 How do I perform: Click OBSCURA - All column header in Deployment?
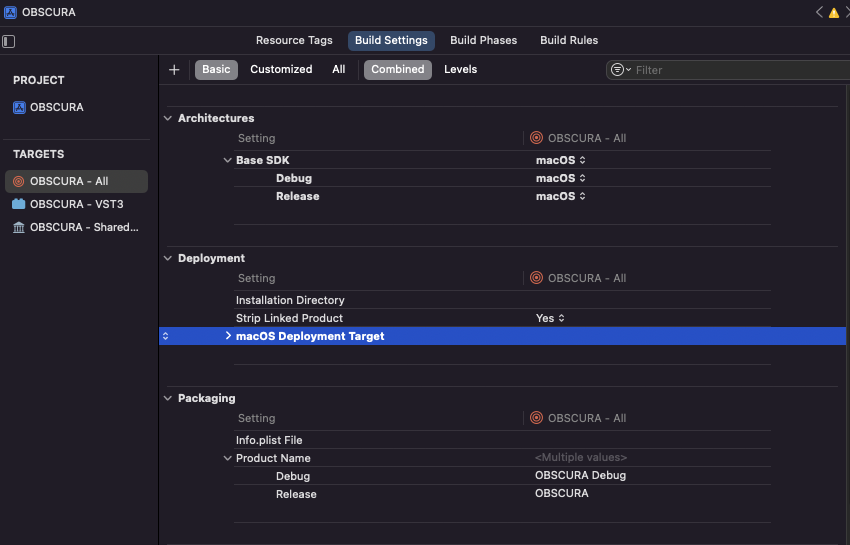pos(578,278)
